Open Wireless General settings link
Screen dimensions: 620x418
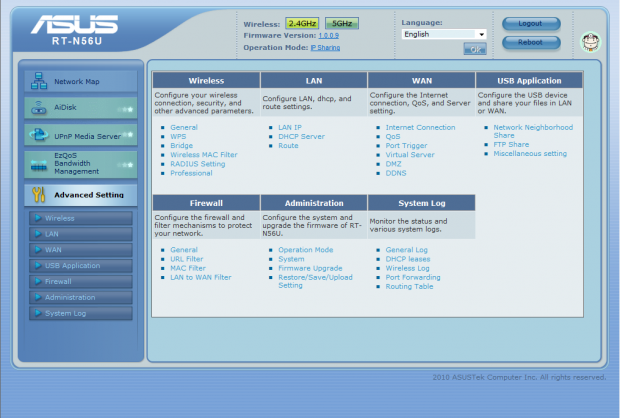tap(184, 127)
